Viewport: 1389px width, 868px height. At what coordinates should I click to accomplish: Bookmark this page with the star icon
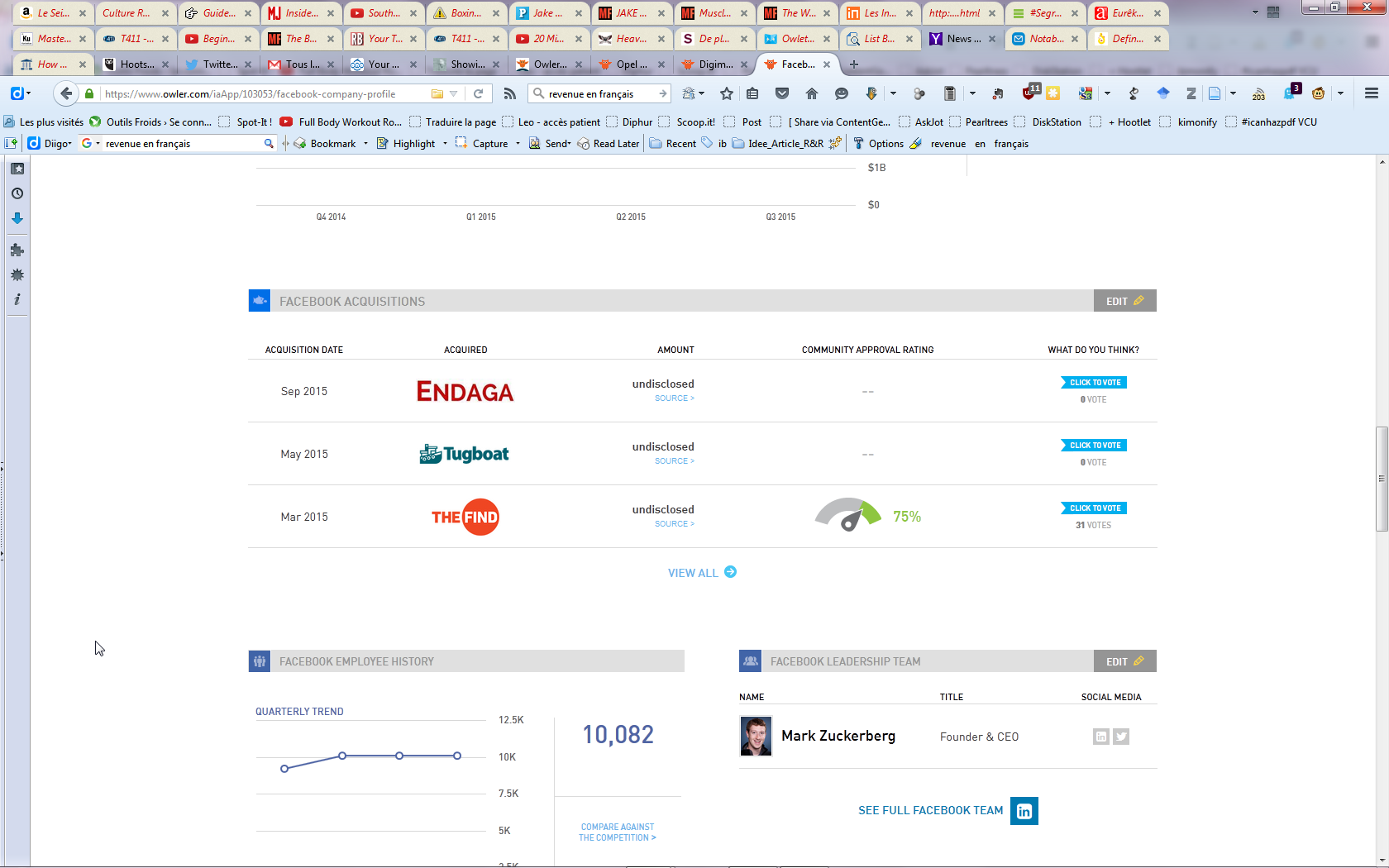727,93
